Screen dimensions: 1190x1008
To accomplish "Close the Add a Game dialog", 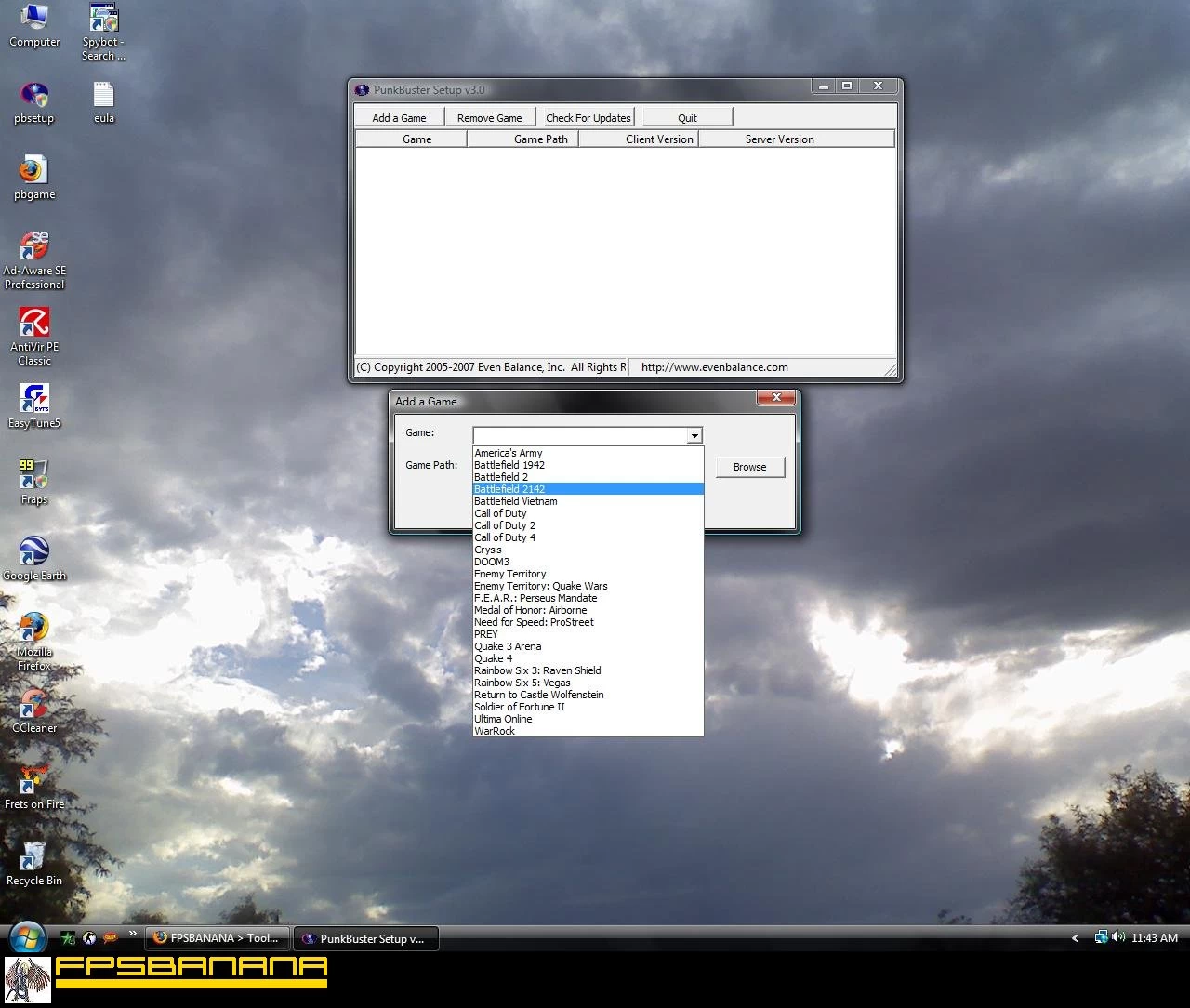I will click(775, 398).
